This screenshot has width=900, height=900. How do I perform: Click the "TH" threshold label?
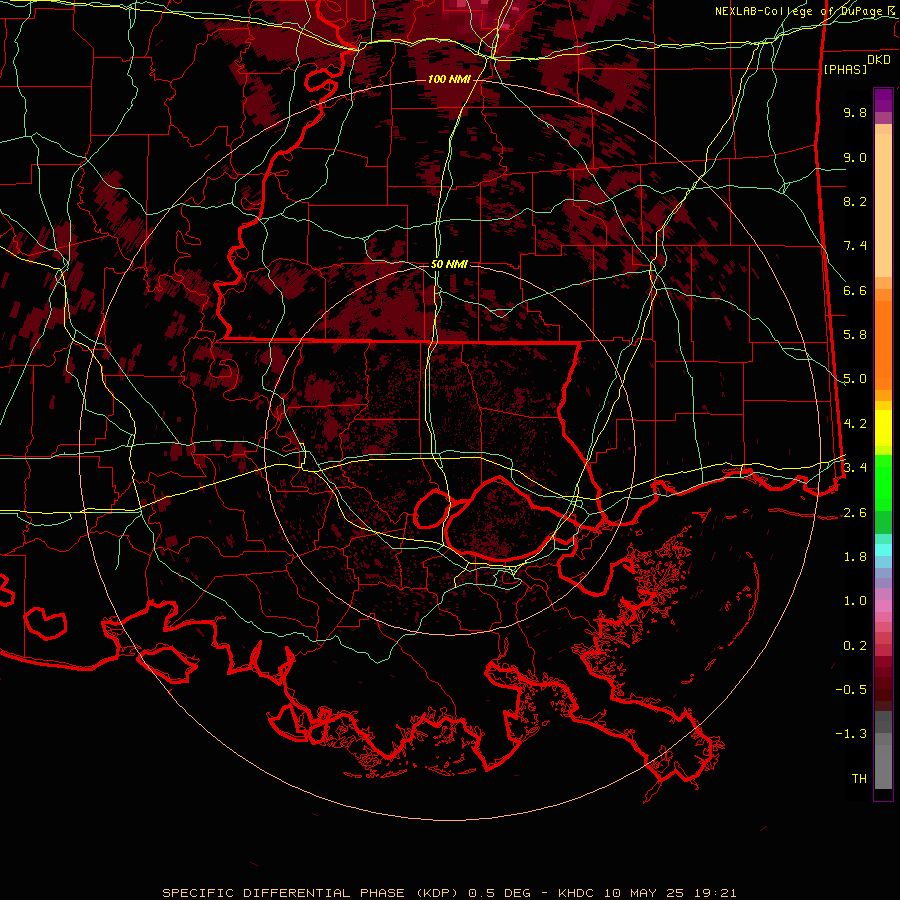tap(859, 779)
